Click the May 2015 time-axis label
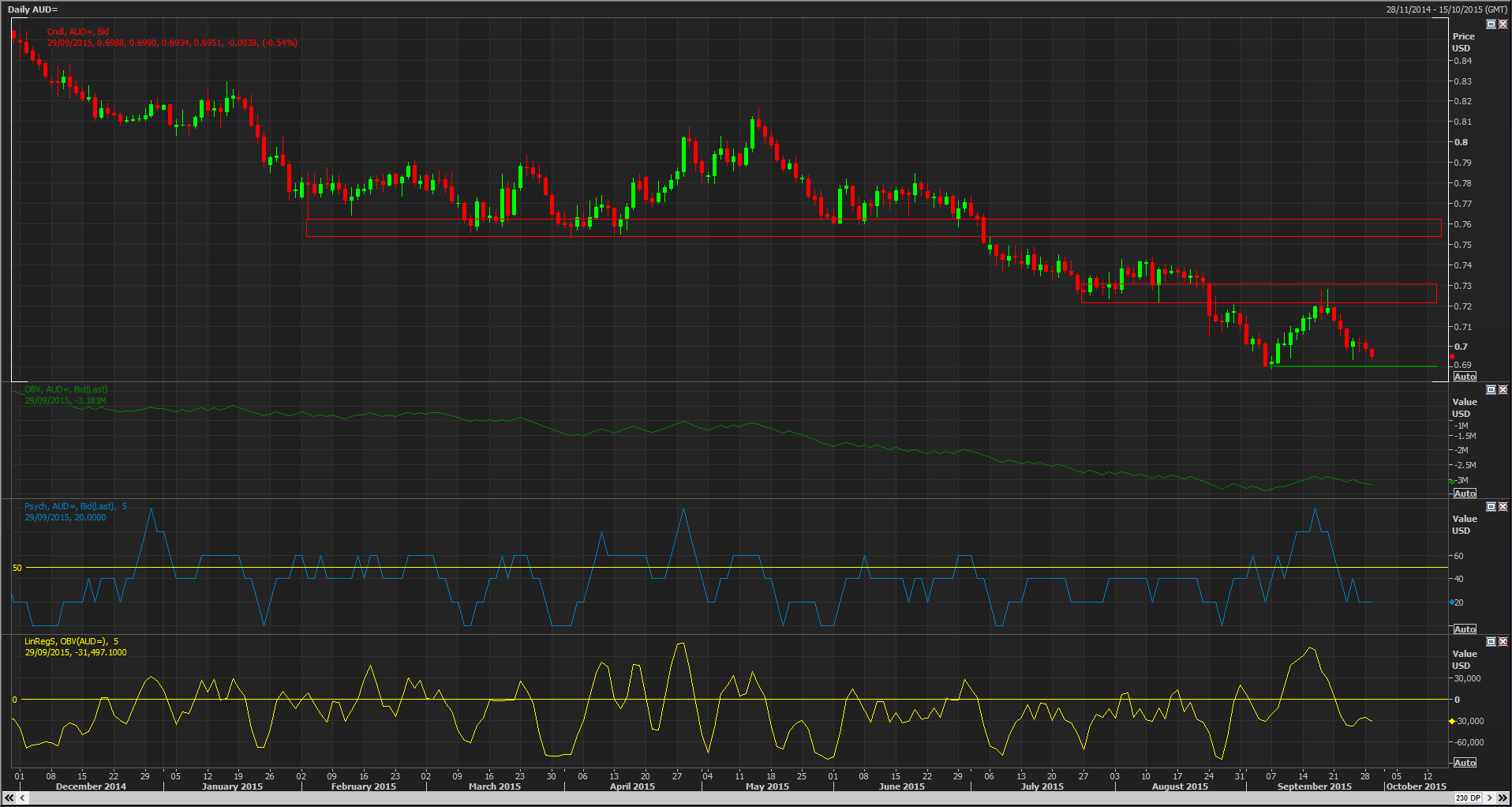 [767, 786]
